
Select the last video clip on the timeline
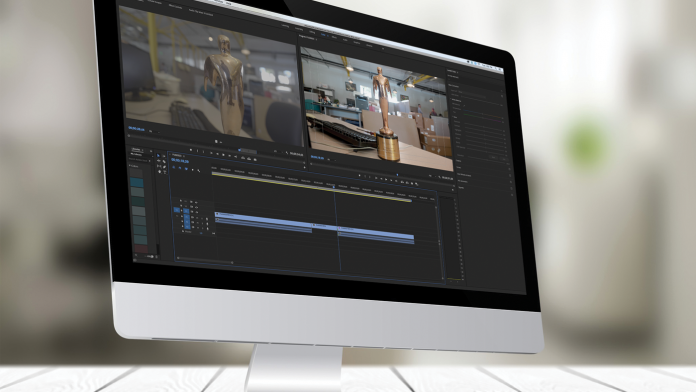(376, 234)
